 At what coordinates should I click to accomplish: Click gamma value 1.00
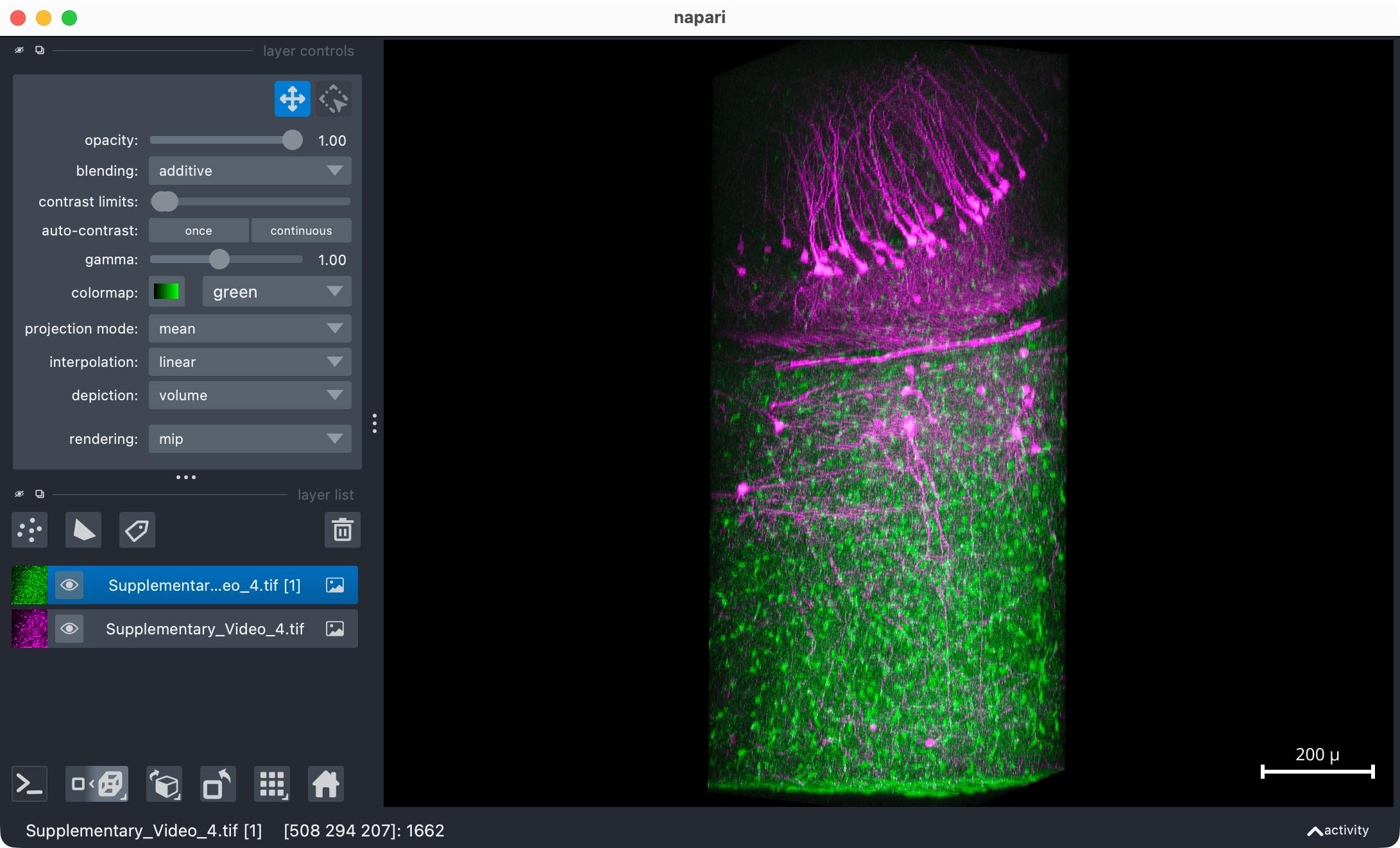click(x=332, y=260)
